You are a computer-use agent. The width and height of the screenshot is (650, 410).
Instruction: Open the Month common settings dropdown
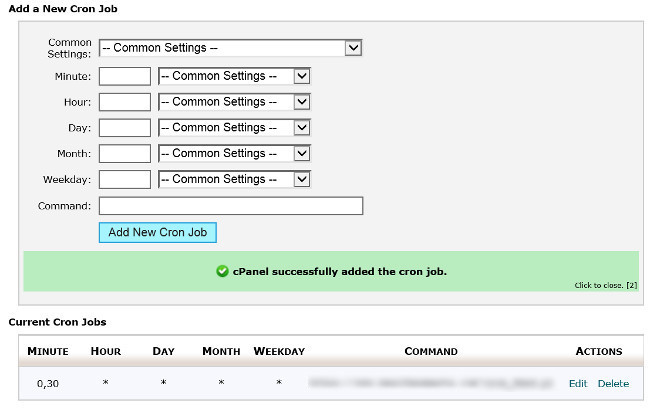[235, 154]
